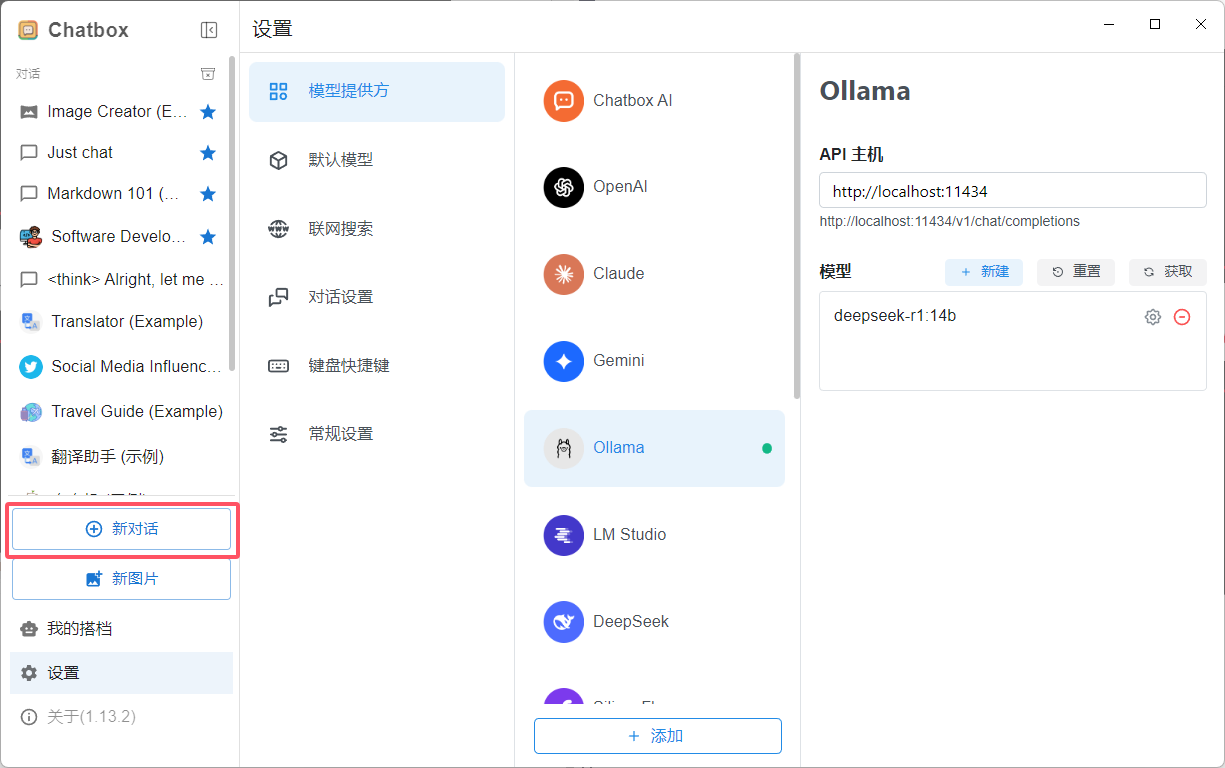Open the Translator (Example) conversation
Screen dimensions: 1225x768
pyautogui.click(x=118, y=322)
